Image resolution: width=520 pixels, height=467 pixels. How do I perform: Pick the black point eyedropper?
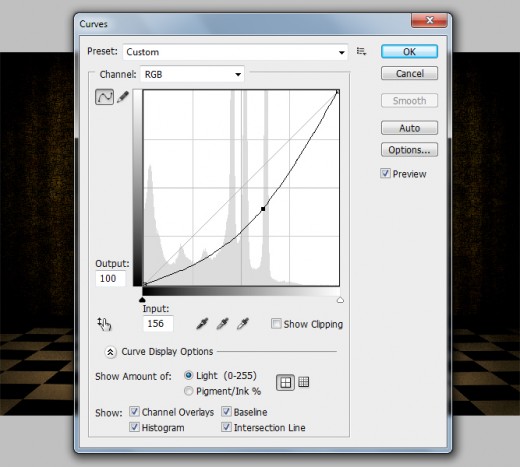point(202,323)
